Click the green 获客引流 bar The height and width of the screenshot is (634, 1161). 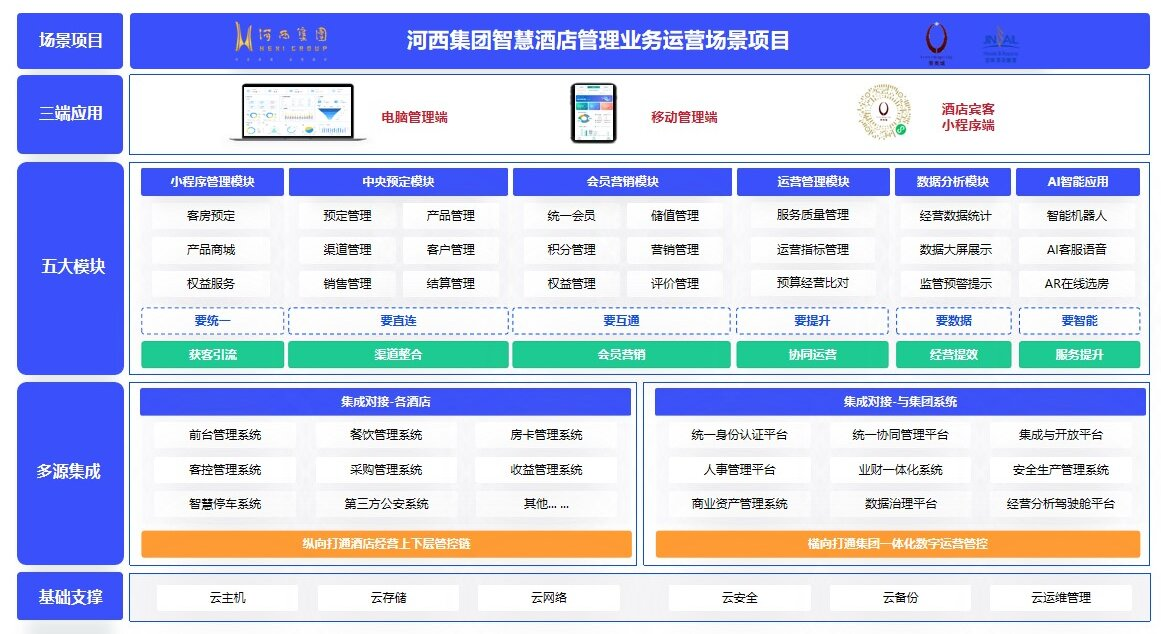(212, 355)
